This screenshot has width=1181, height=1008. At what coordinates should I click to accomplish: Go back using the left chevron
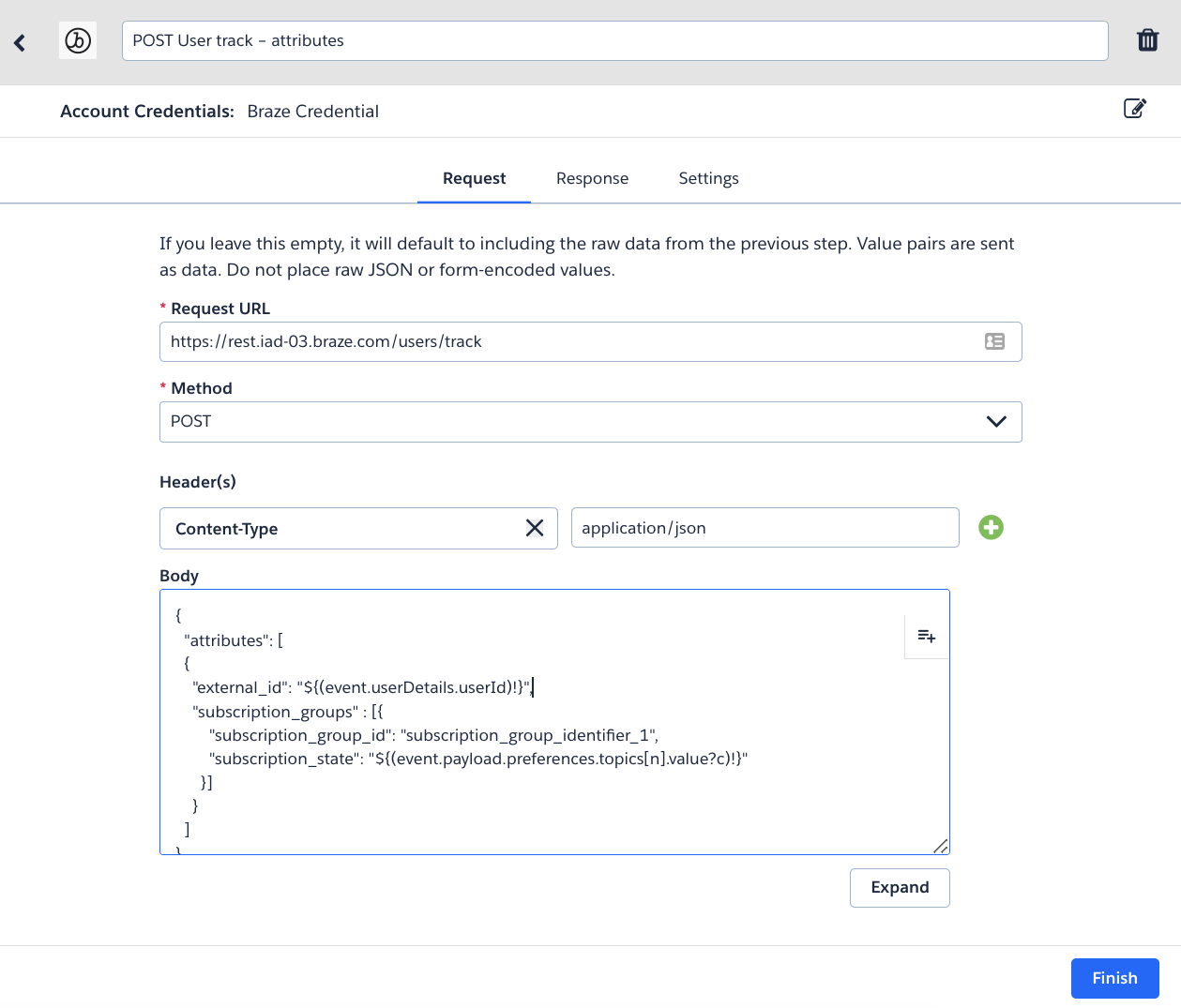[x=20, y=42]
